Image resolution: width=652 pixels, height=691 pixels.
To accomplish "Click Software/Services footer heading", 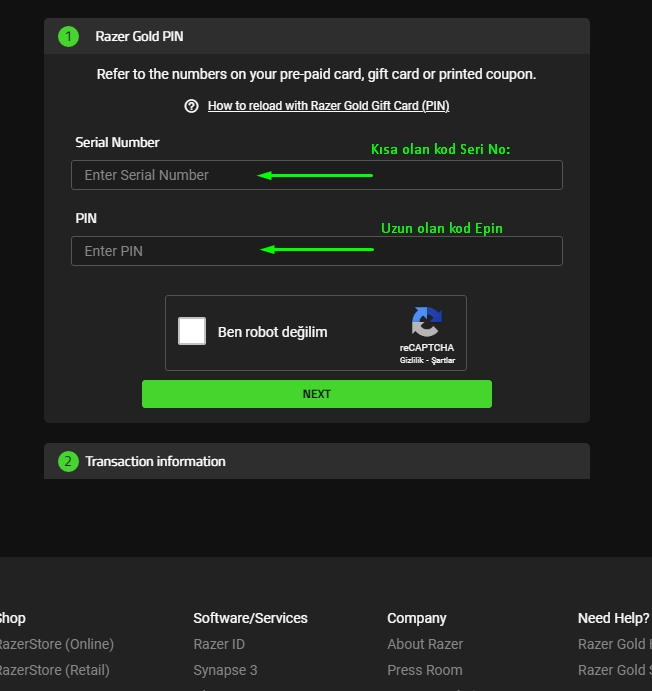I will click(x=250, y=618).
